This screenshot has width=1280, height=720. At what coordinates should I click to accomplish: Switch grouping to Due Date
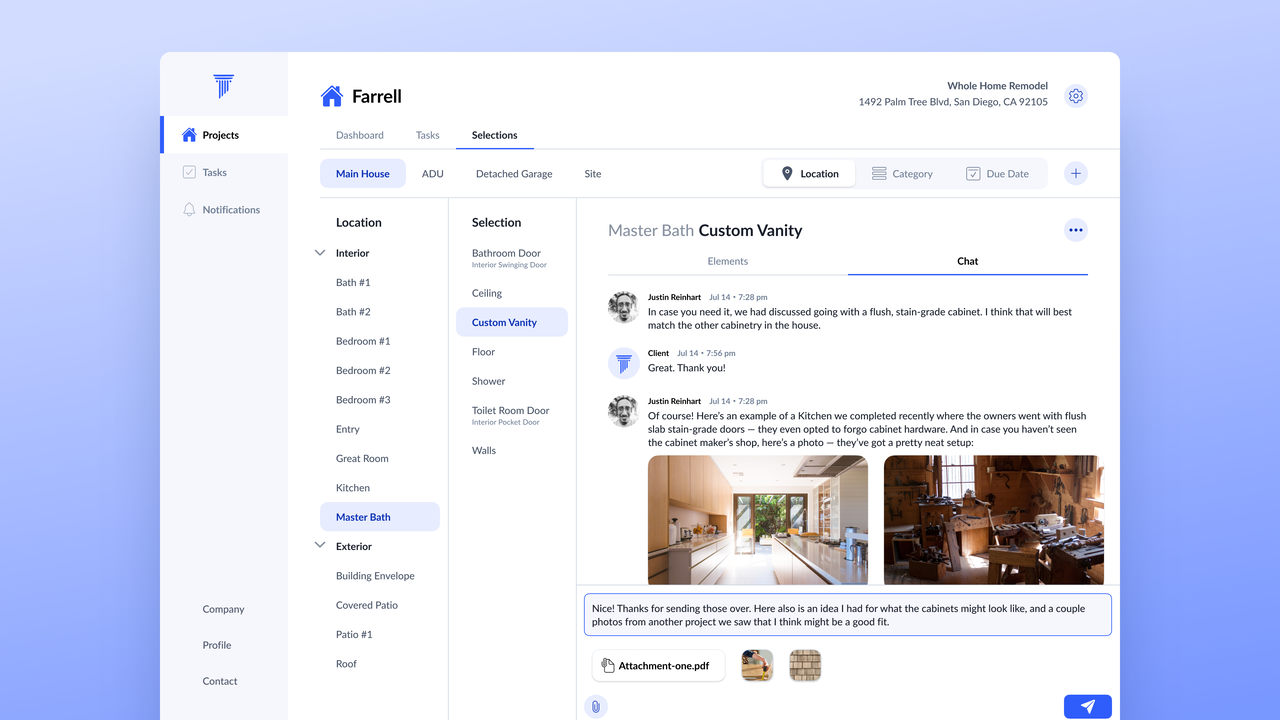(997, 174)
